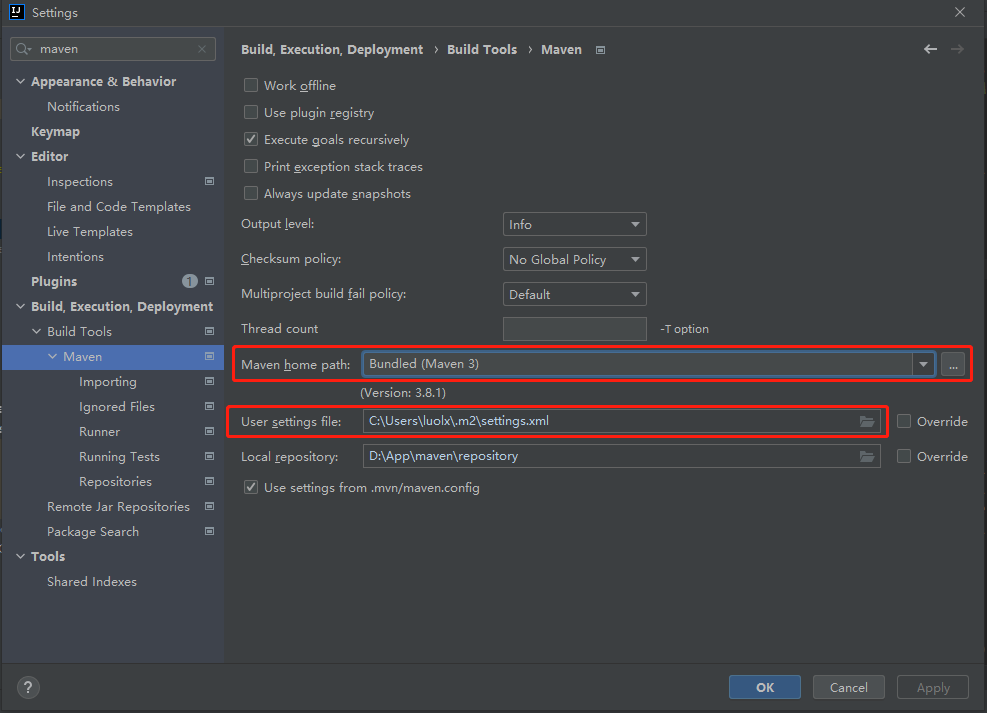This screenshot has width=987, height=713.
Task: Enable the Work offline checkbox
Action: point(251,86)
